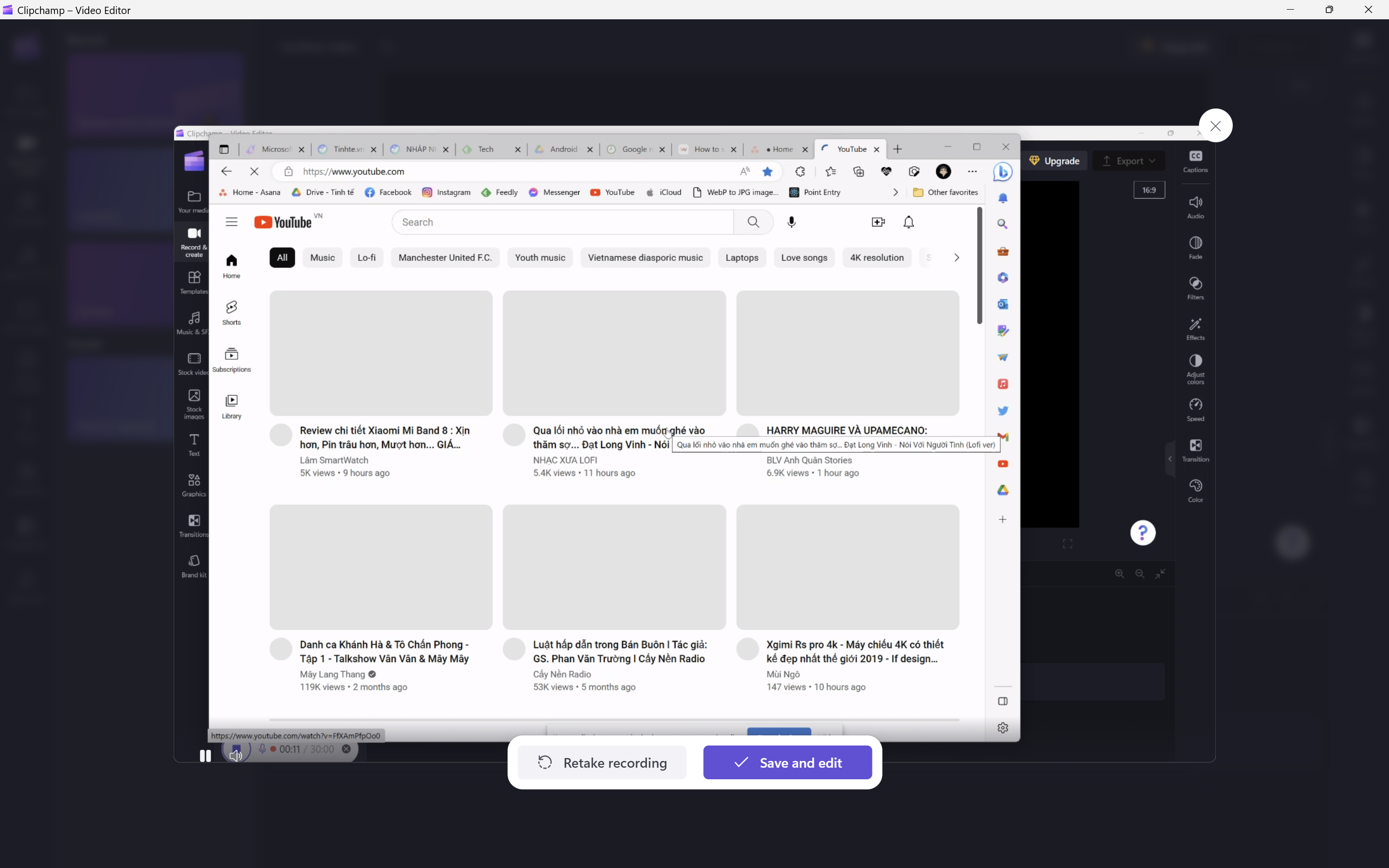Switch to the Tinhte.vn browser tab

tap(348, 149)
